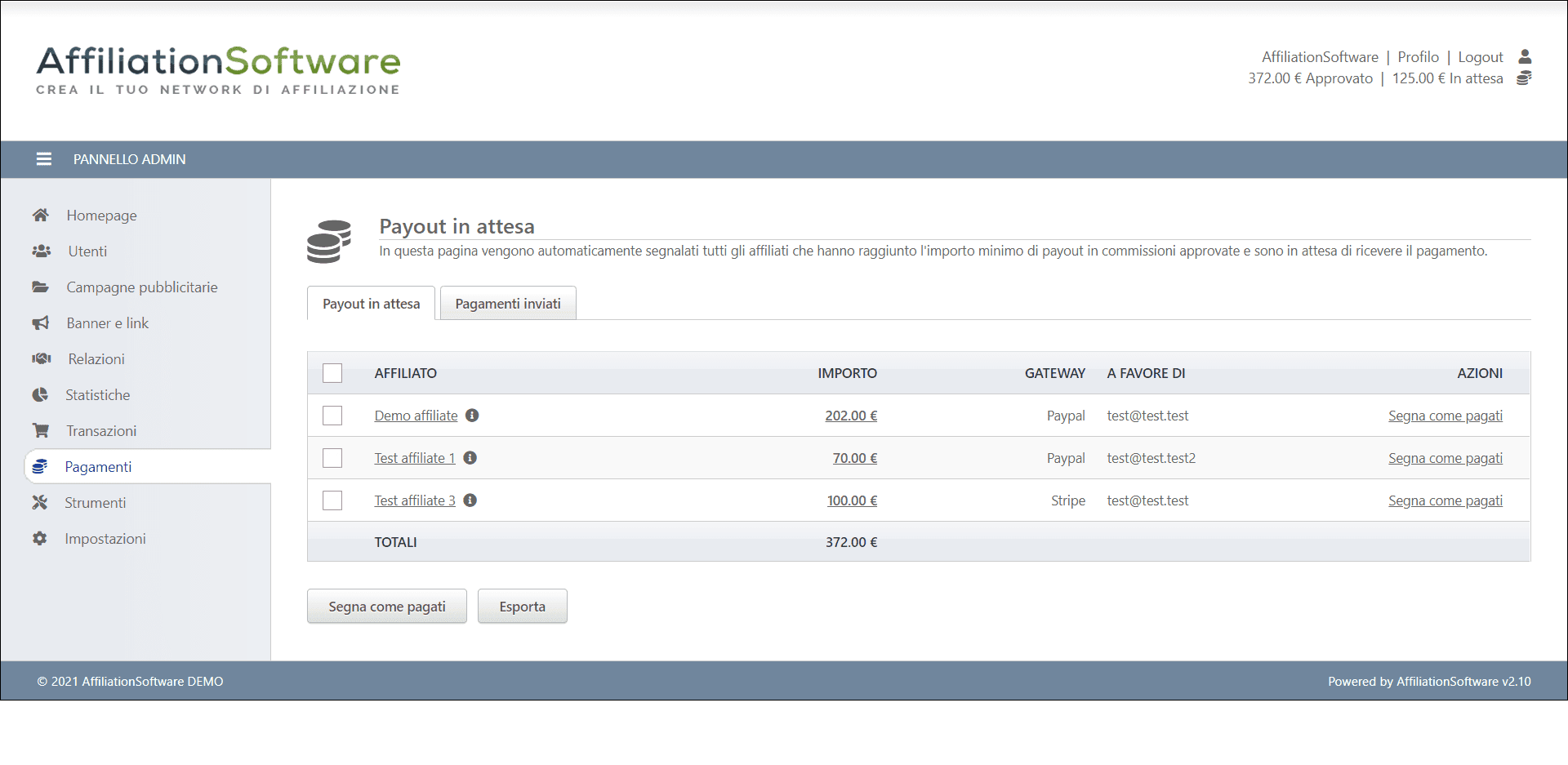This screenshot has width=1568, height=765.
Task: Tick the select-all checkbox in table header
Action: coord(332,373)
